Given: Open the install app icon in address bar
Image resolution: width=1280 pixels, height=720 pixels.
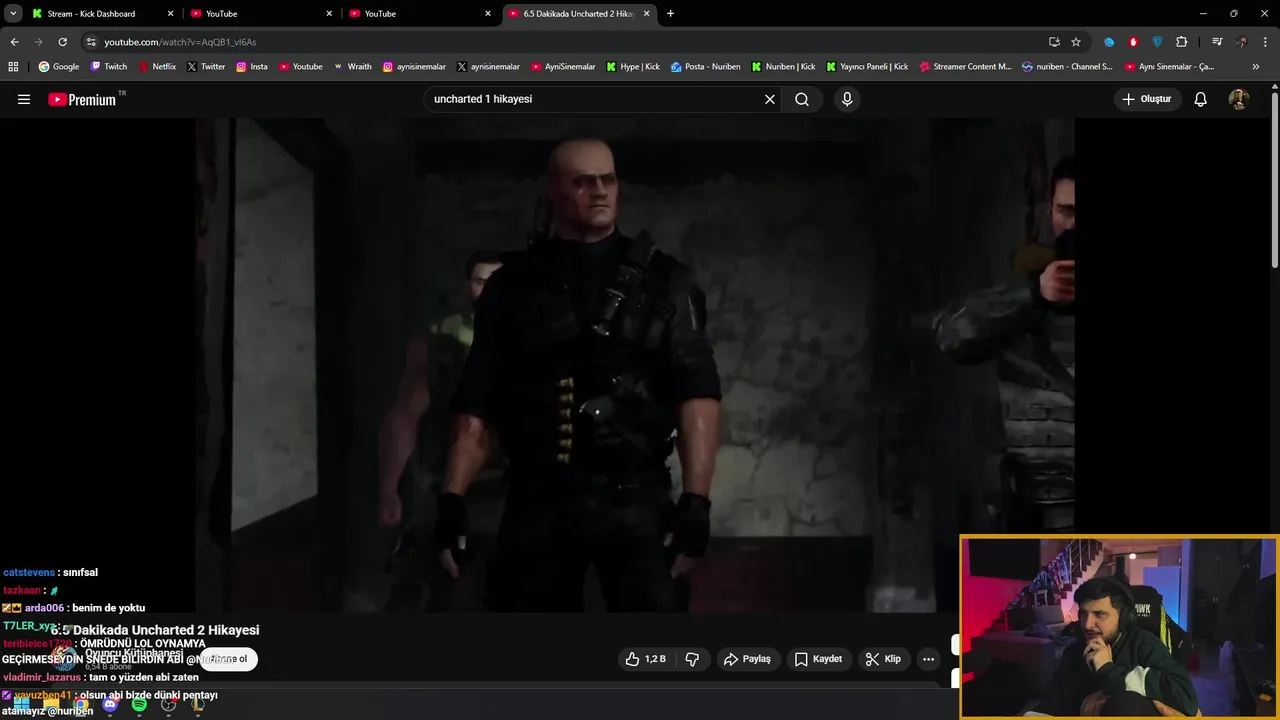Looking at the screenshot, I should click(1054, 42).
